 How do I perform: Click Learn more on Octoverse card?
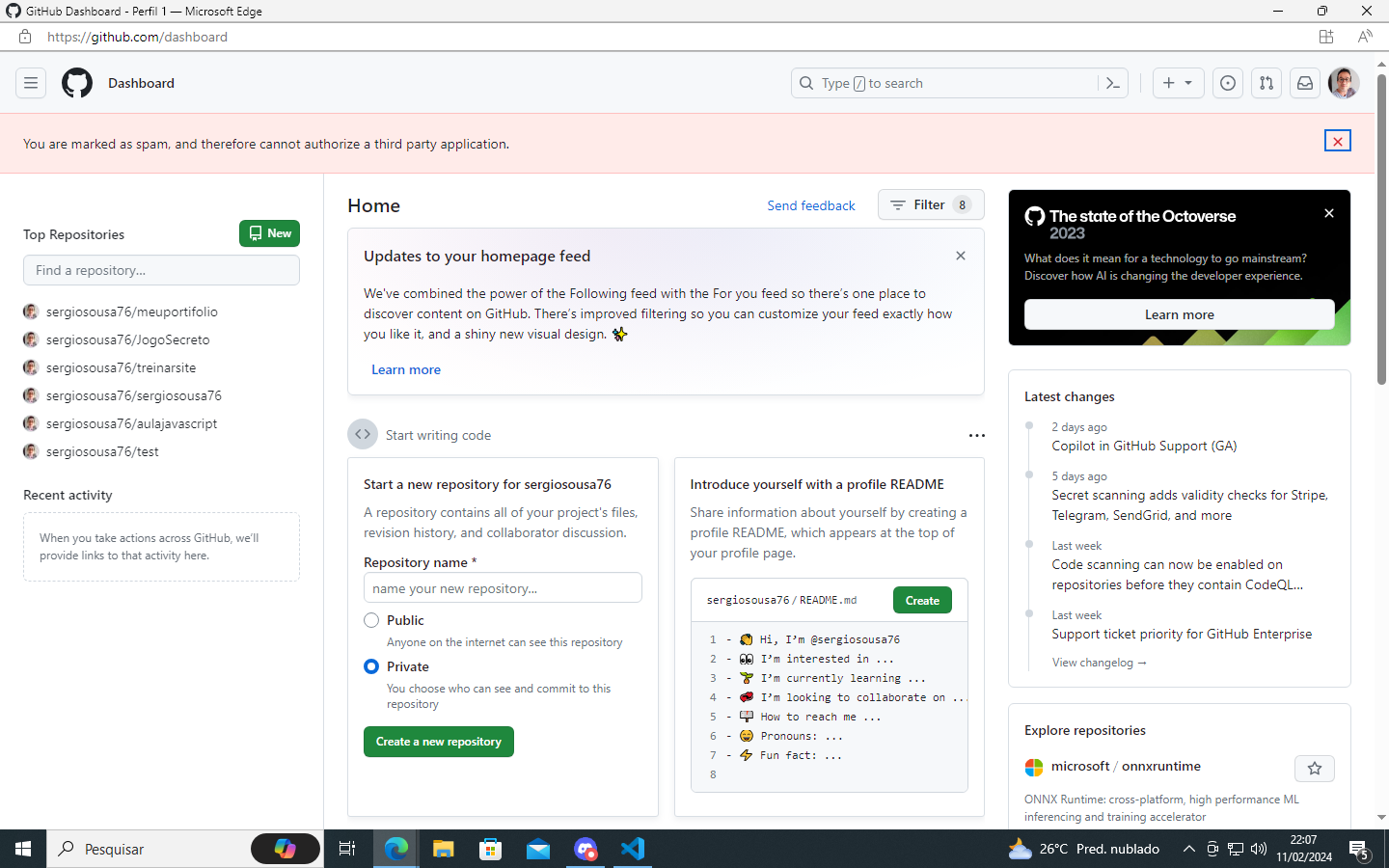coord(1179,314)
